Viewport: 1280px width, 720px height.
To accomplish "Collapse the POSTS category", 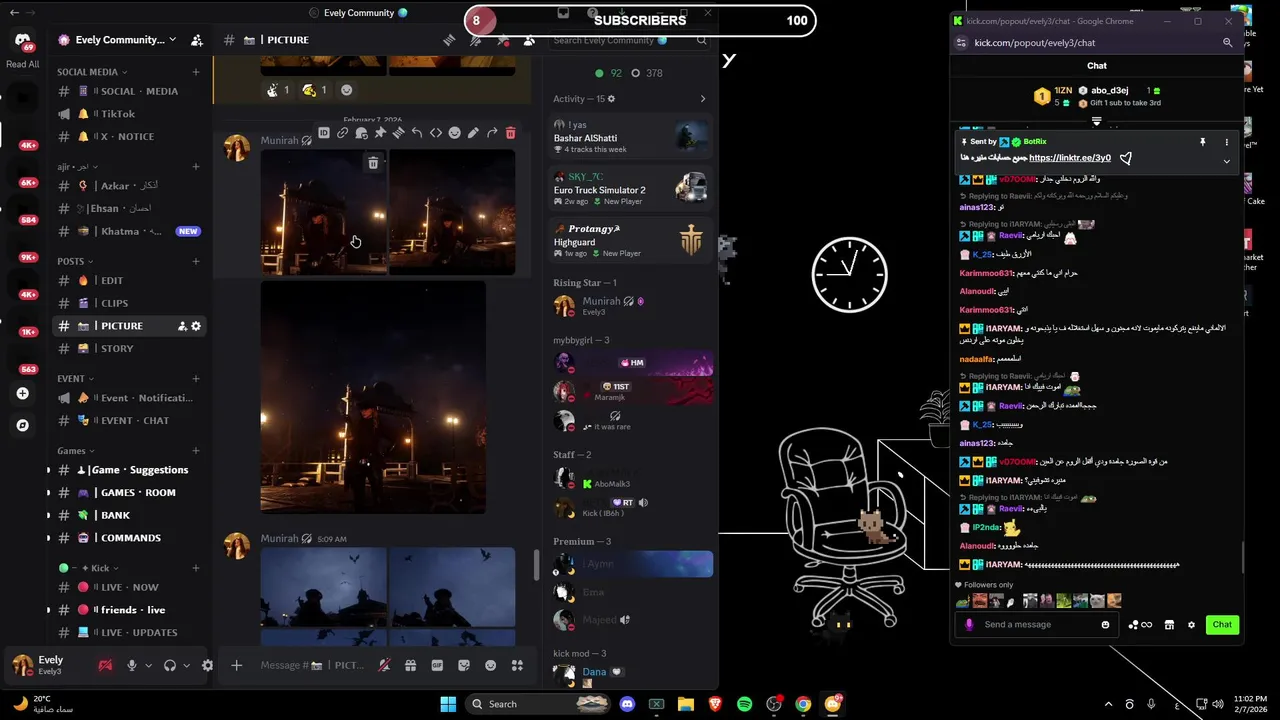I will pos(77,261).
